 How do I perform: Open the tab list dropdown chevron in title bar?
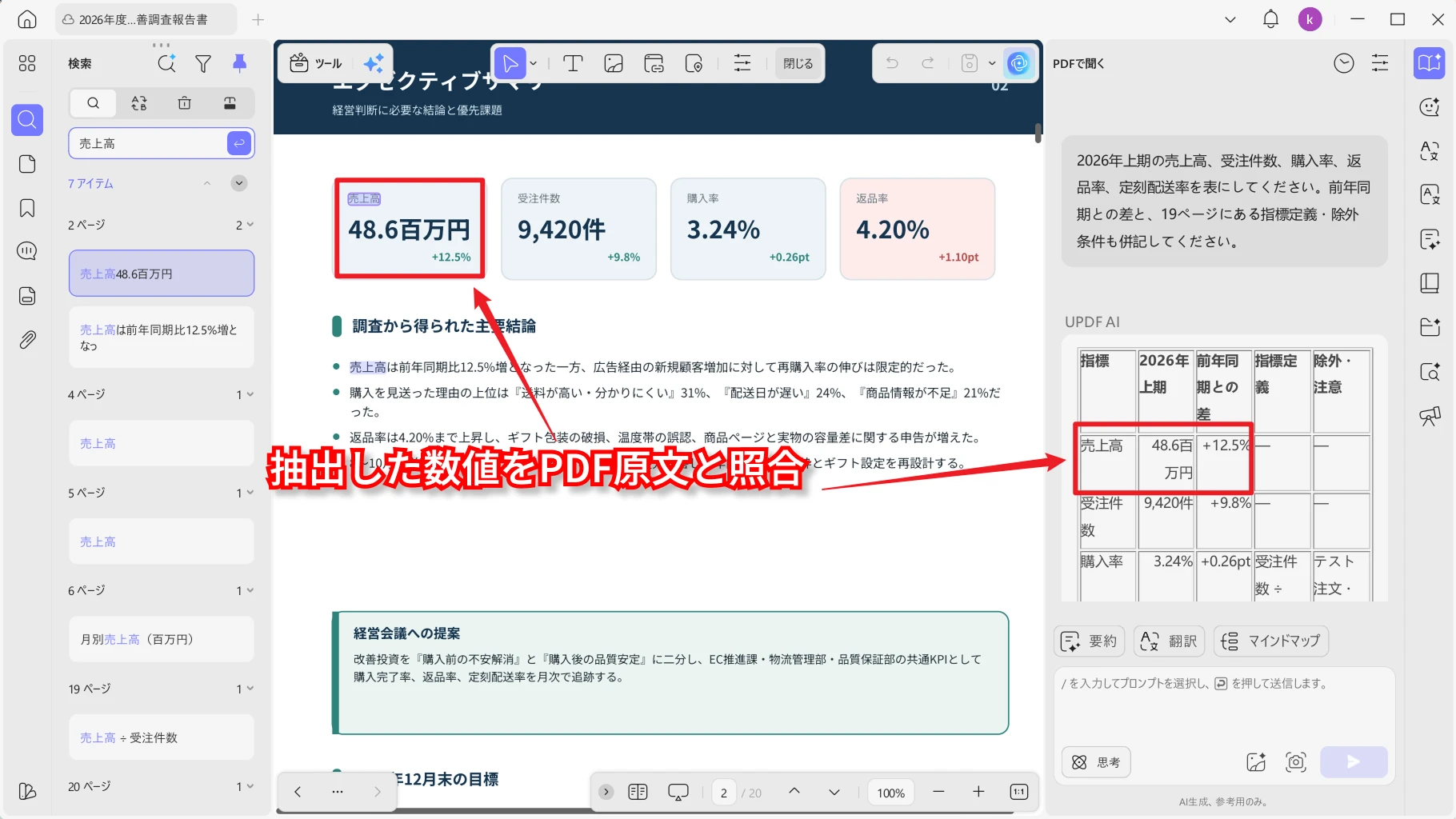(x=1230, y=19)
